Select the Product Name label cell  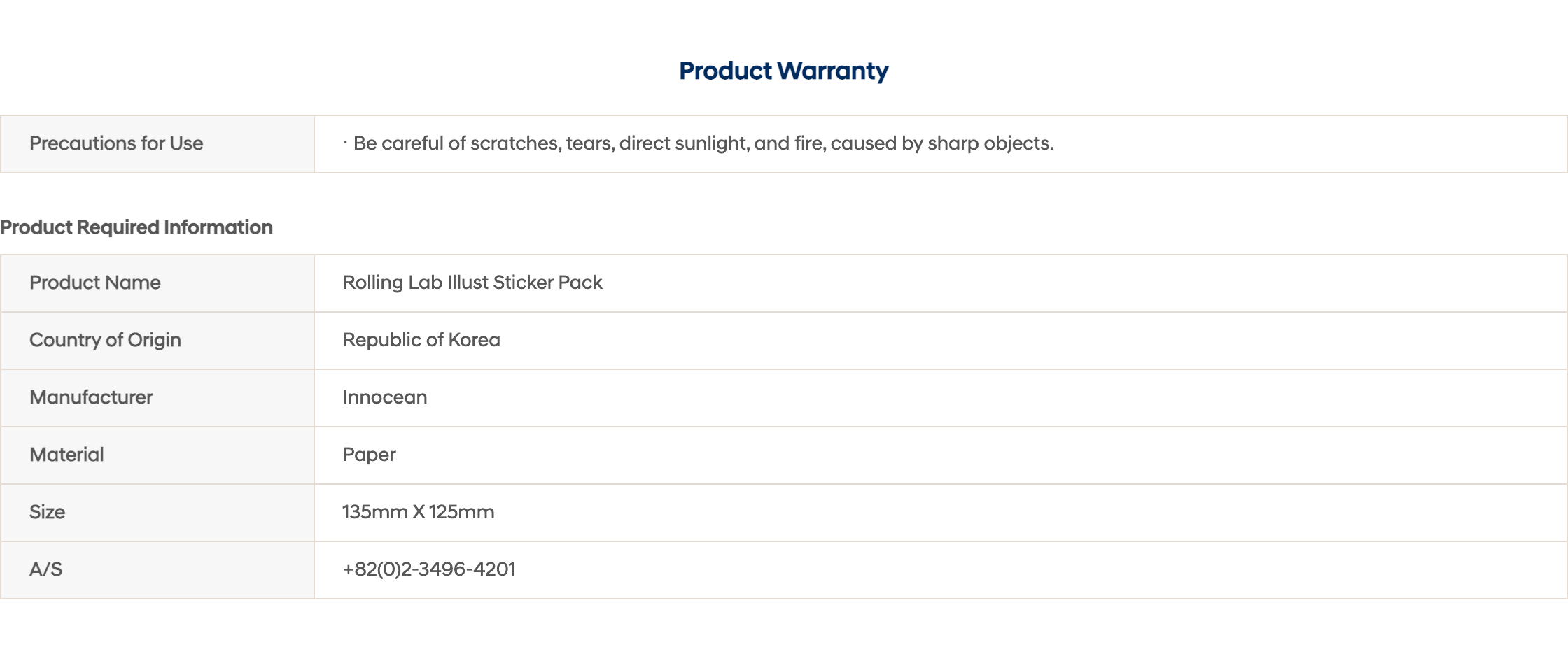tap(157, 283)
